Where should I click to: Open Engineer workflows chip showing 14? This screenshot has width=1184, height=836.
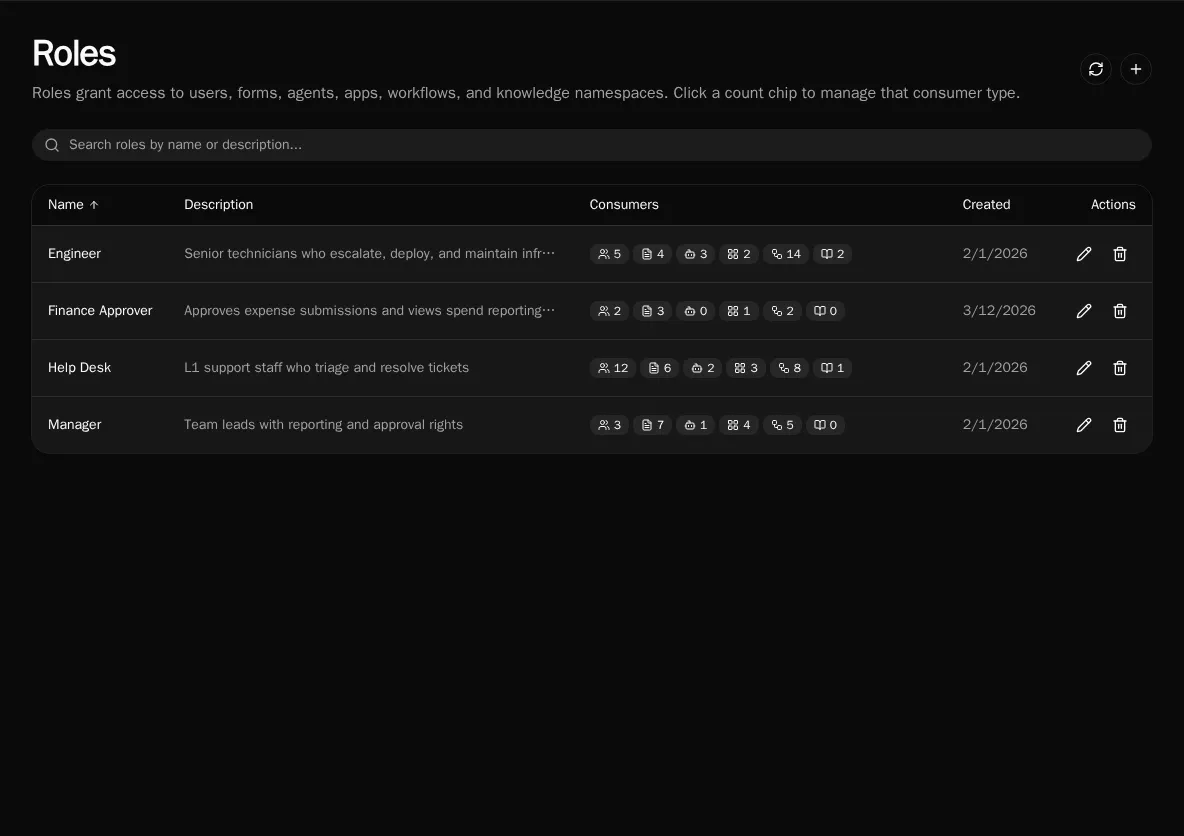(x=786, y=254)
